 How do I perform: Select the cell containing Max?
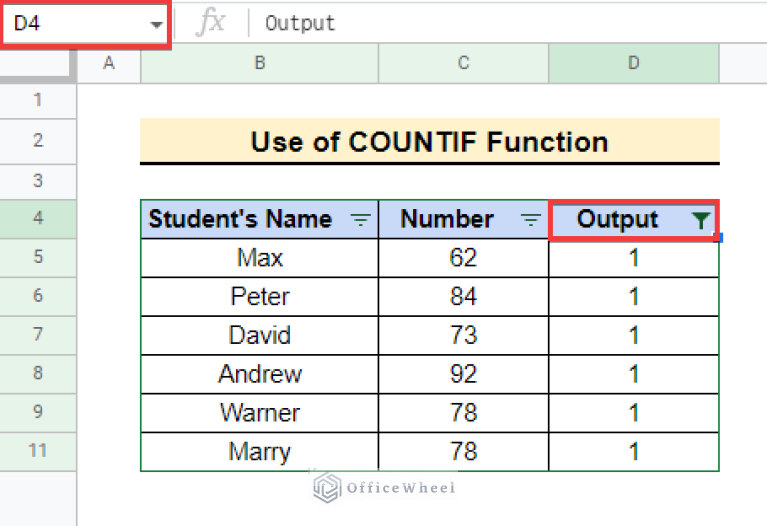pyautogui.click(x=259, y=258)
